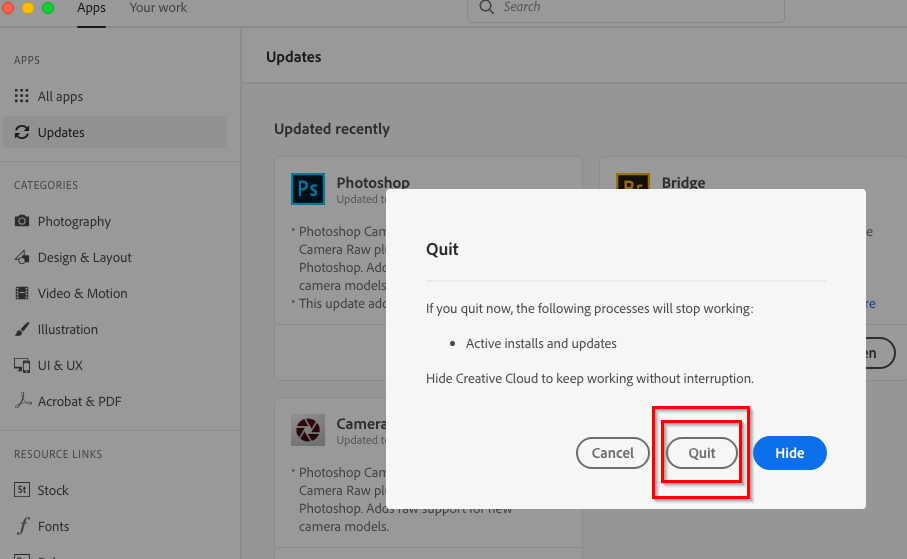Click the Photoshop app icon
Viewport: 907px width, 559px height.
308,189
